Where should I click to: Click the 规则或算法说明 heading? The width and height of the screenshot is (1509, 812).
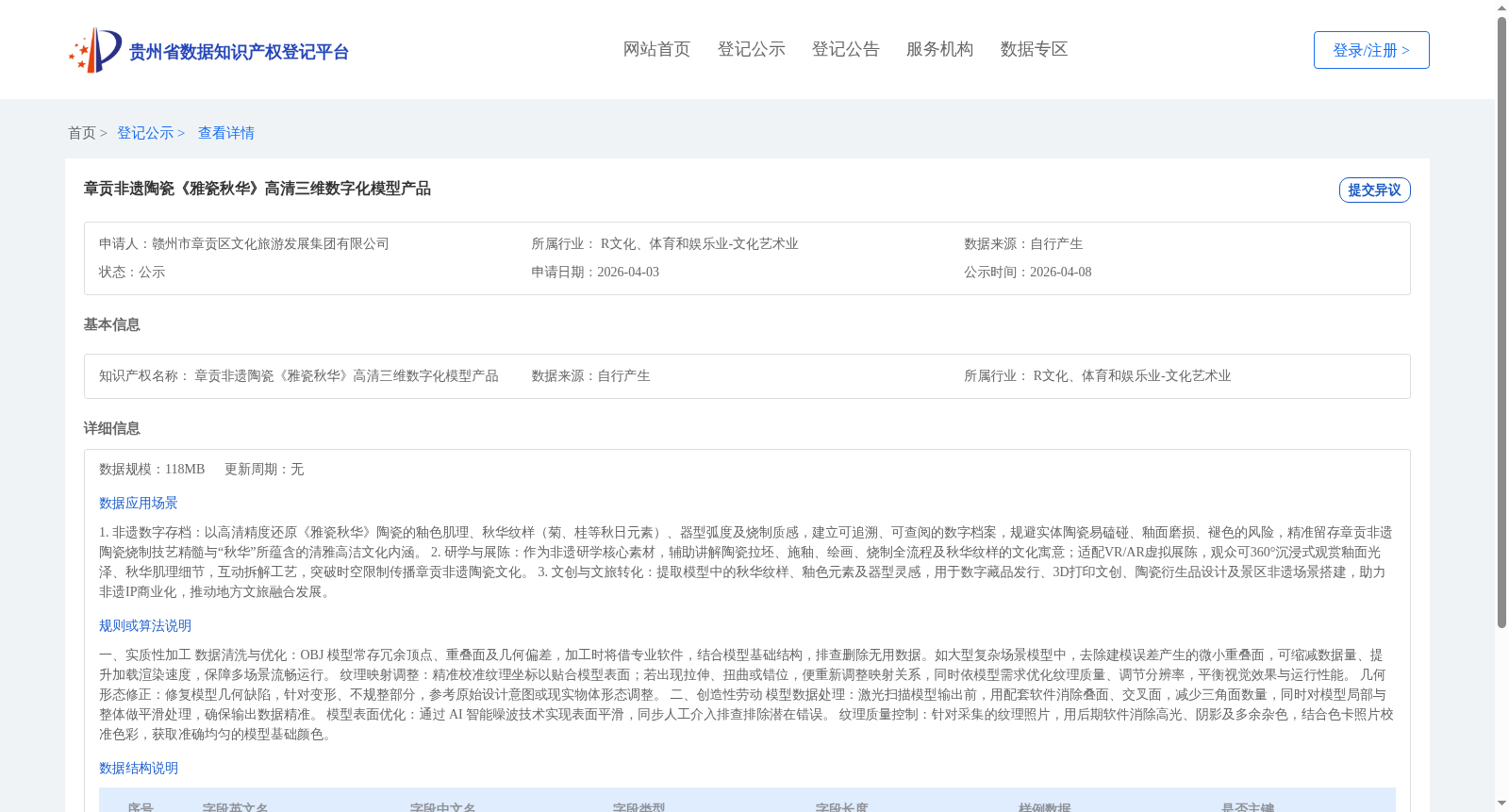click(145, 626)
